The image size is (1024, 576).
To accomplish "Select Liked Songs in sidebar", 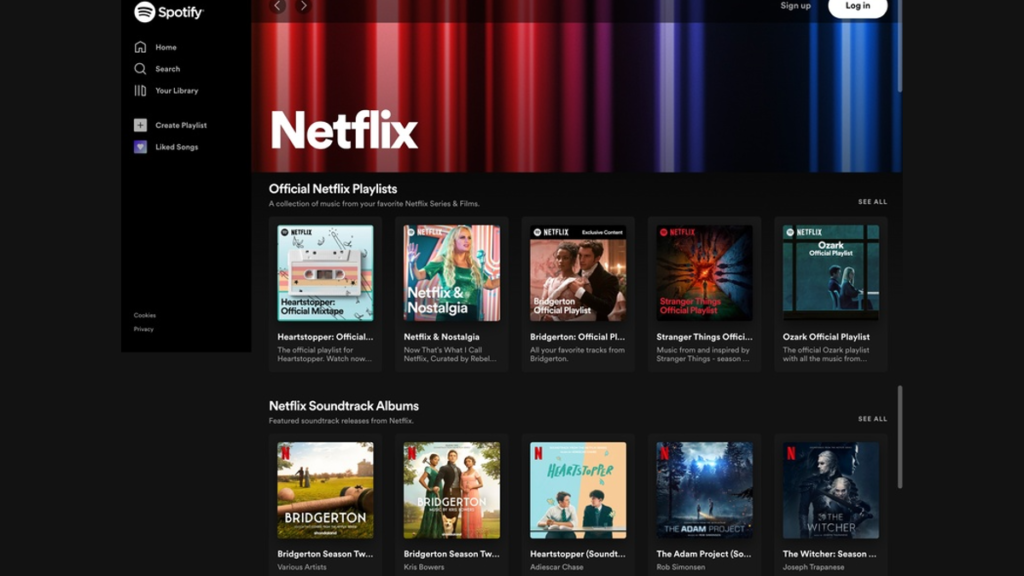I will pyautogui.click(x=176, y=147).
